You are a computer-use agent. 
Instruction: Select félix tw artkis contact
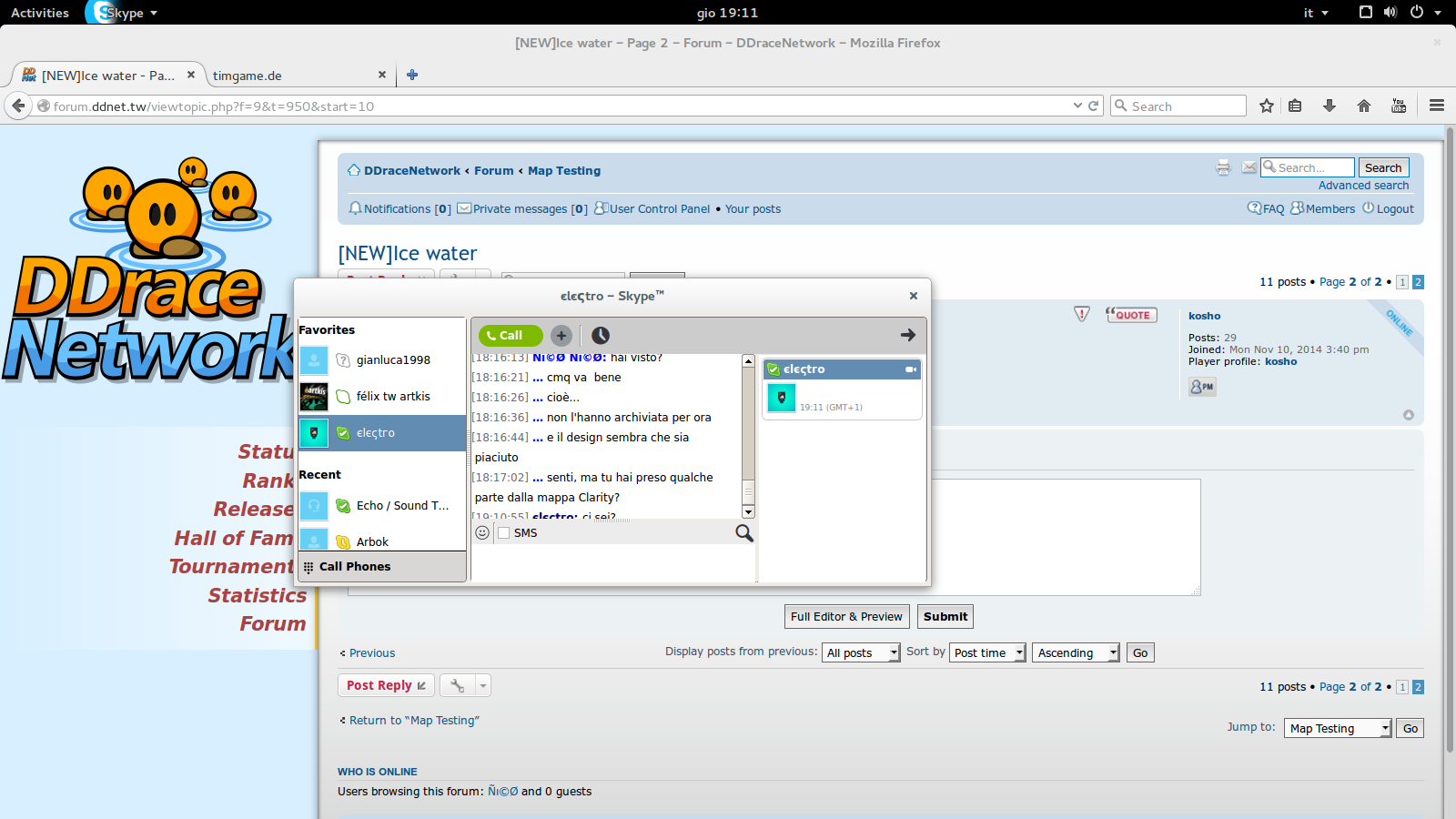(x=393, y=397)
